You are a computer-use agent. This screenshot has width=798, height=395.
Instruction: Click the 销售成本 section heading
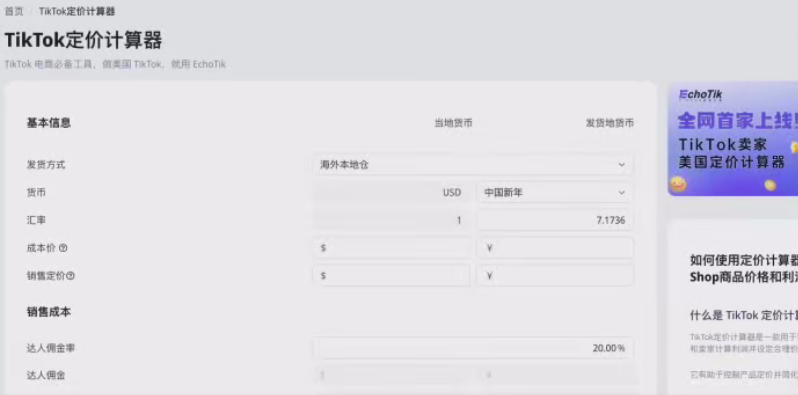(x=49, y=312)
